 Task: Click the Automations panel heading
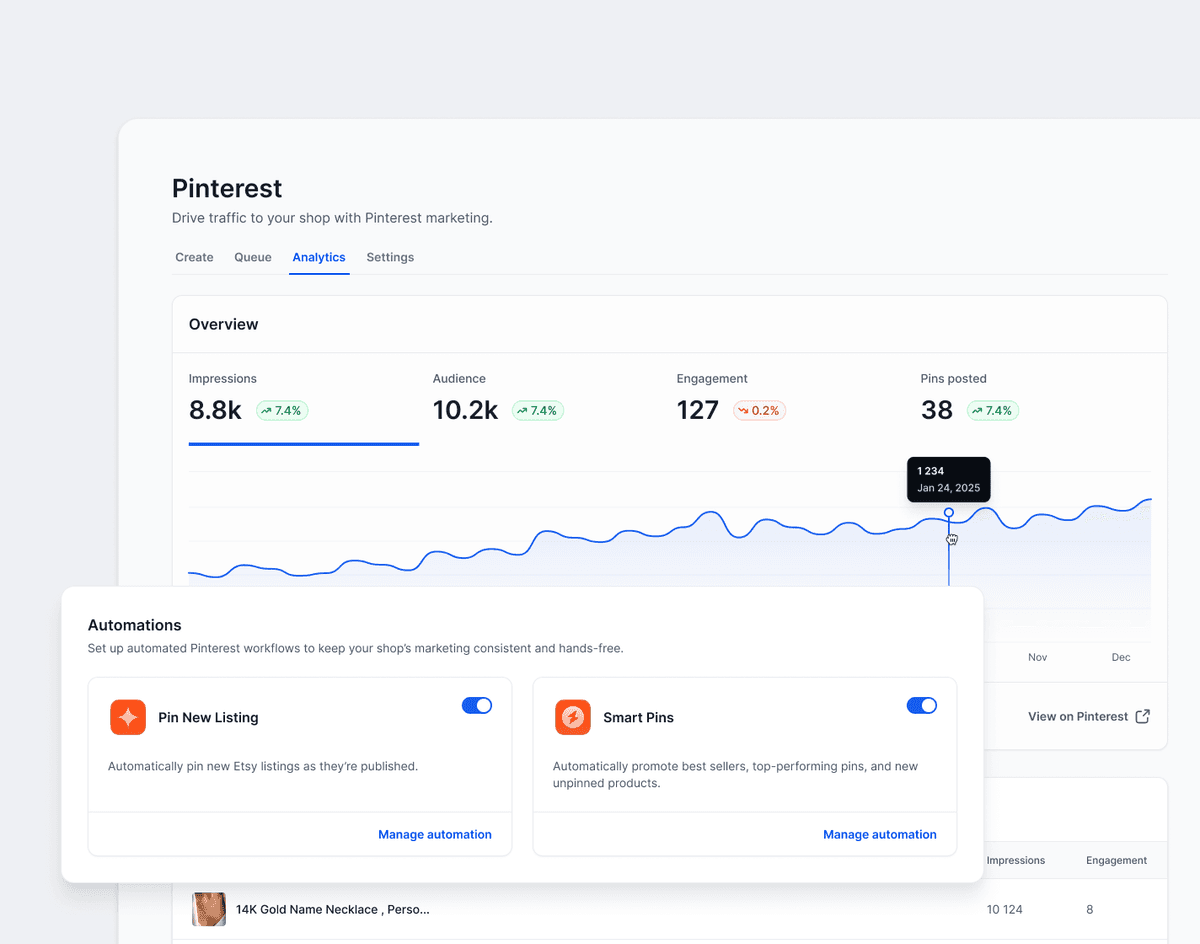tap(135, 625)
